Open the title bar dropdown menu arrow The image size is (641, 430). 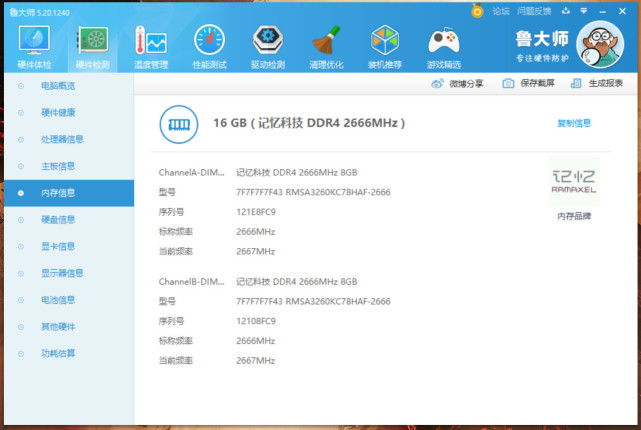[584, 11]
